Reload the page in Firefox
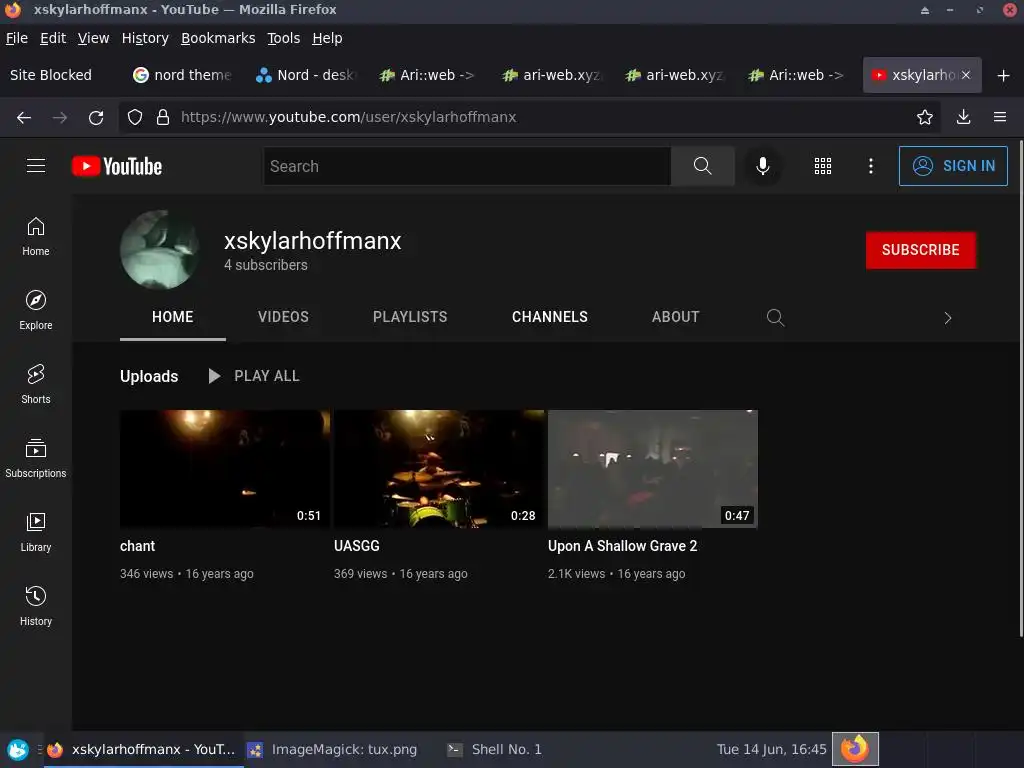Viewport: 1024px width, 768px height. 96,118
